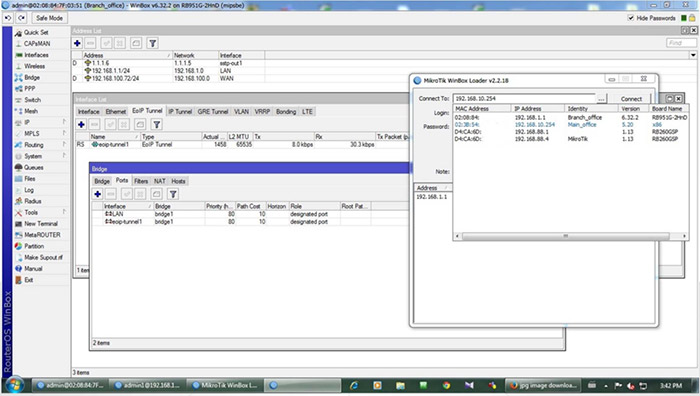The image size is (700, 396).
Task: Open New Terminal
Action: click(41, 223)
